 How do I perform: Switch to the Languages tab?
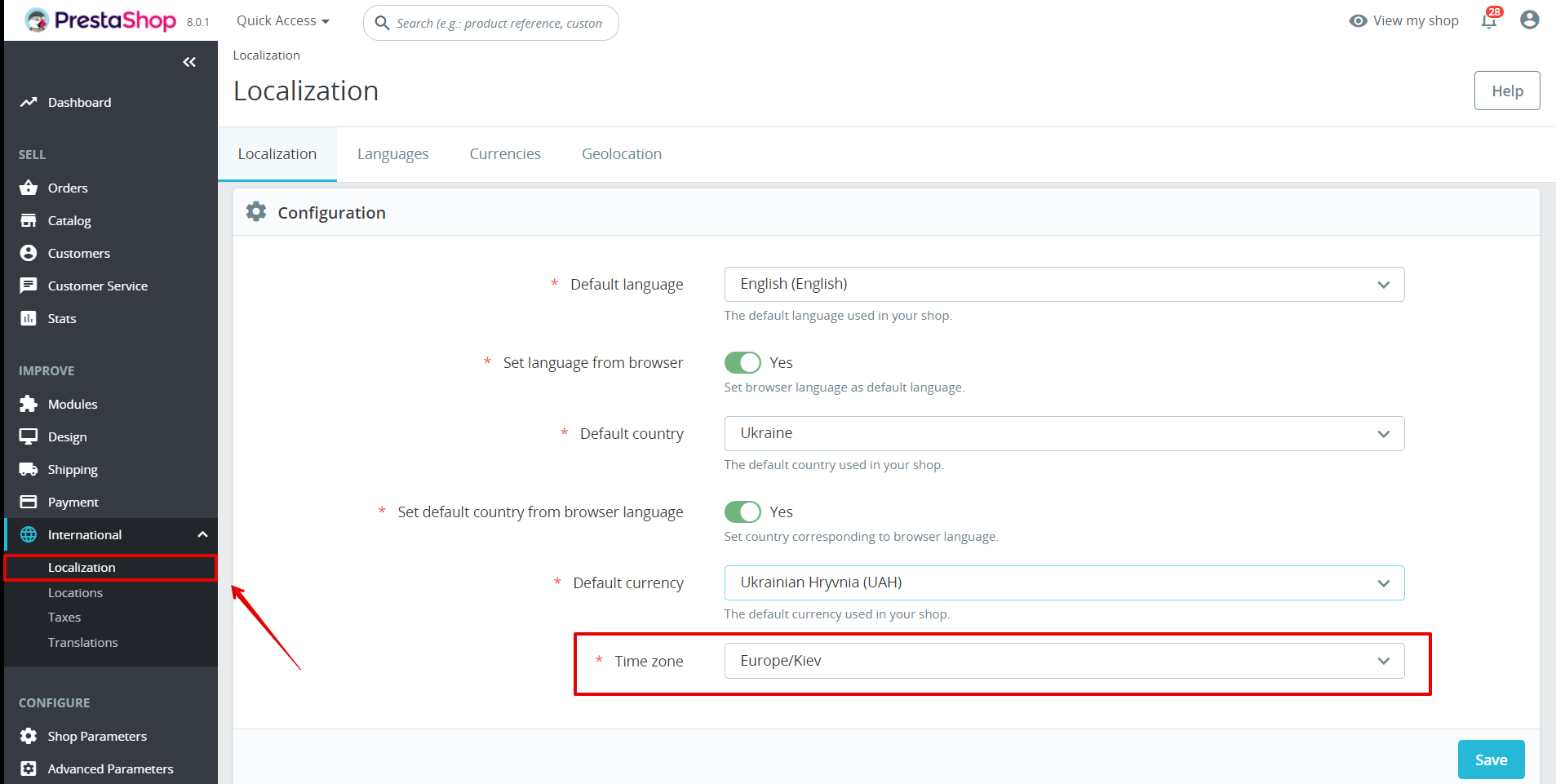(x=392, y=154)
